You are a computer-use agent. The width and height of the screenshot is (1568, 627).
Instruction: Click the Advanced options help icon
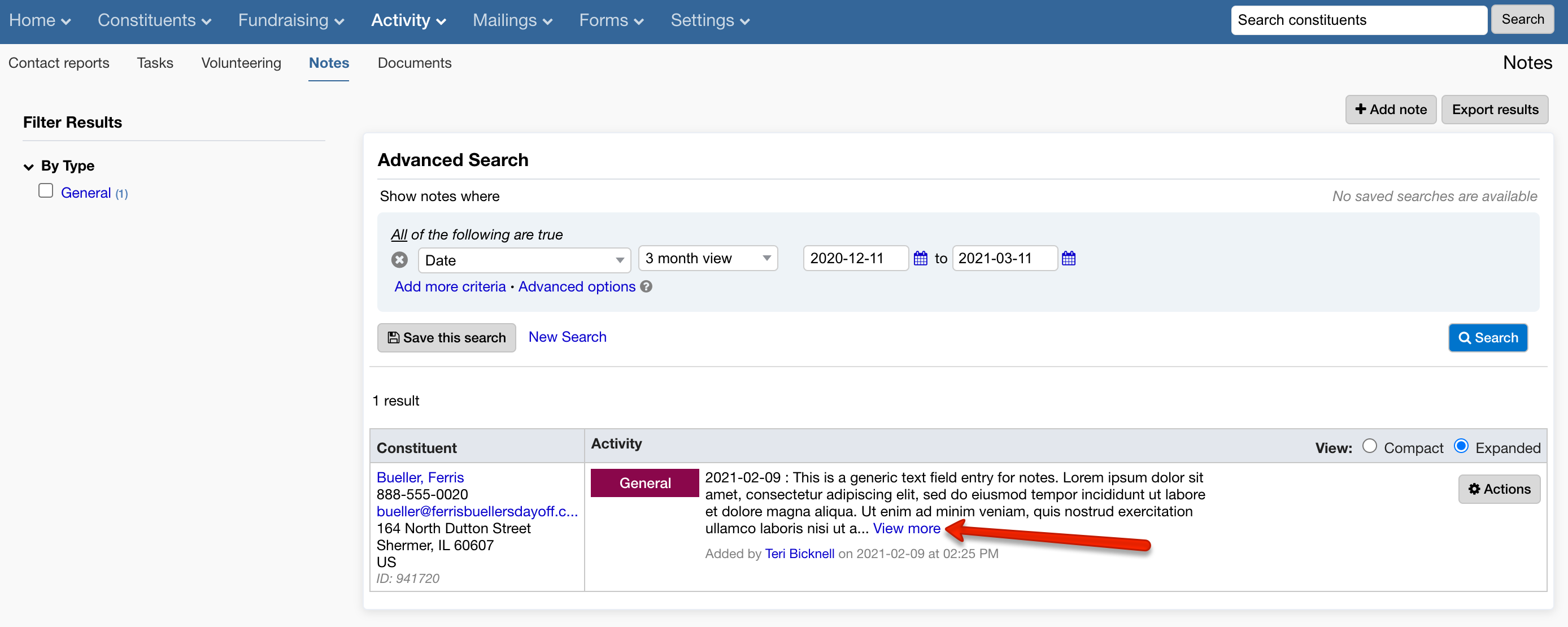(646, 287)
